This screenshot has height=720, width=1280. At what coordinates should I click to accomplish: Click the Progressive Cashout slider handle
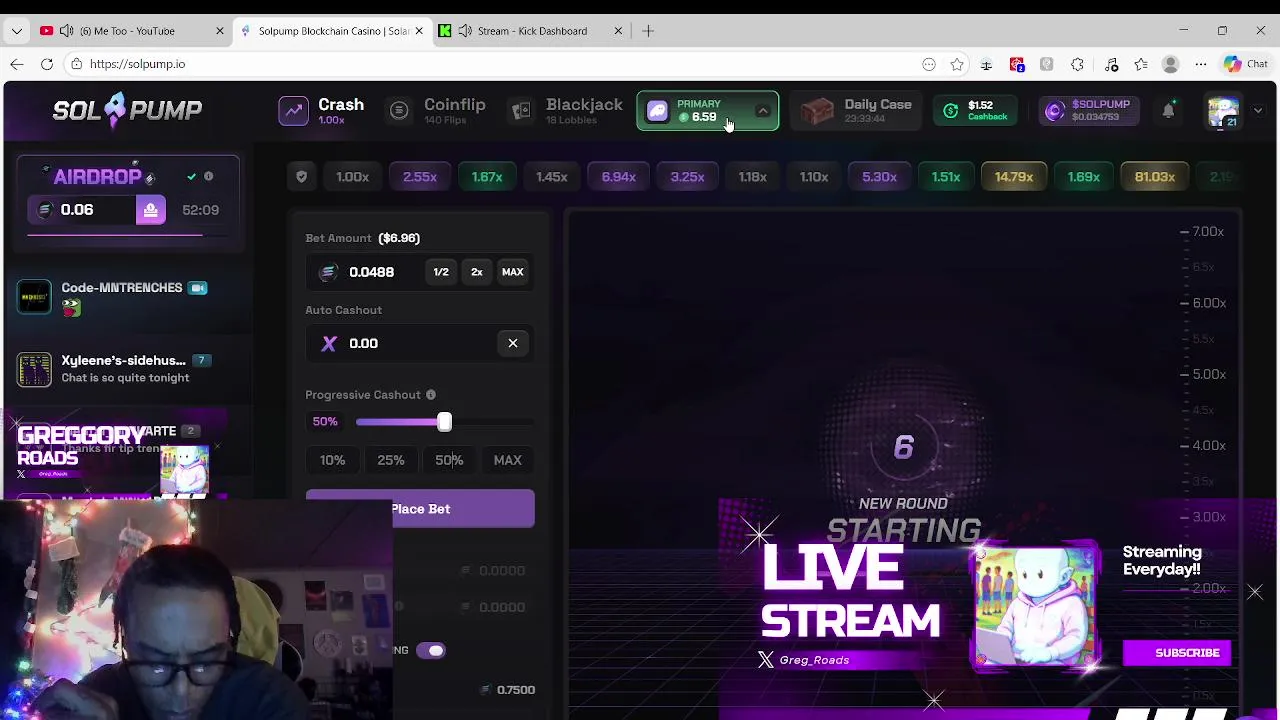click(445, 422)
